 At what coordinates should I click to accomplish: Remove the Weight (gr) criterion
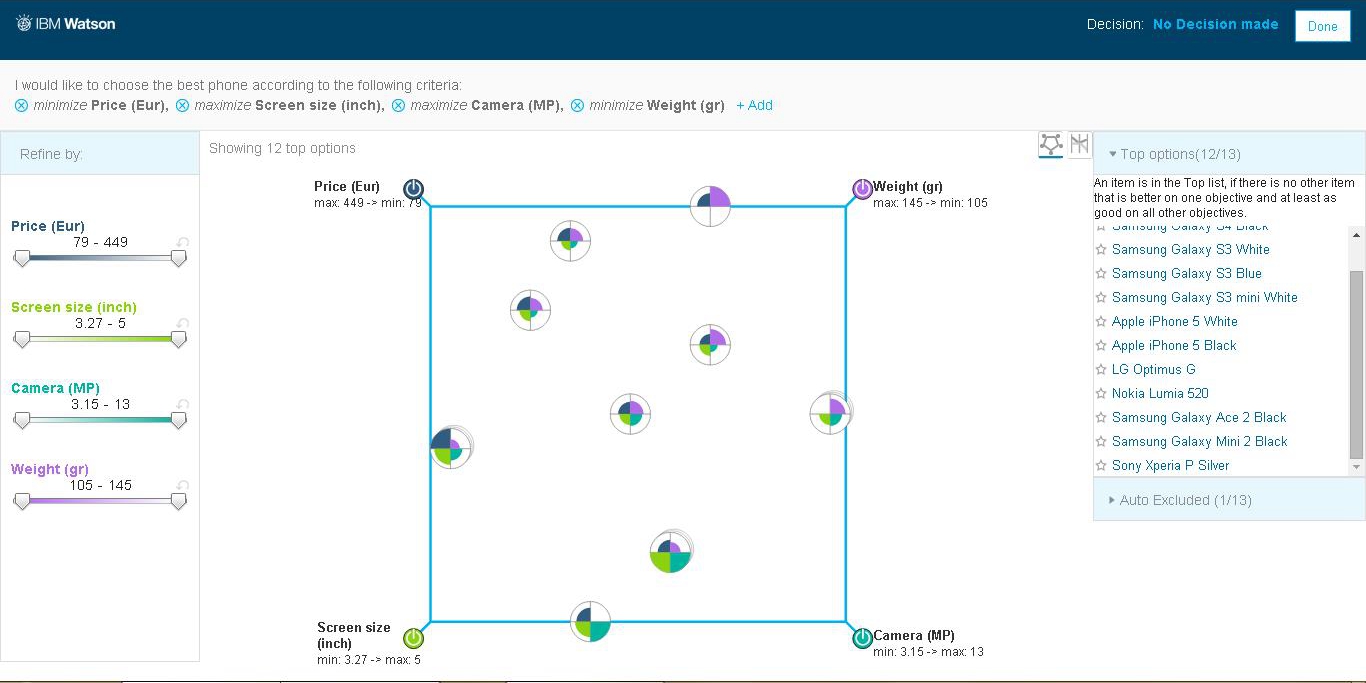point(577,105)
